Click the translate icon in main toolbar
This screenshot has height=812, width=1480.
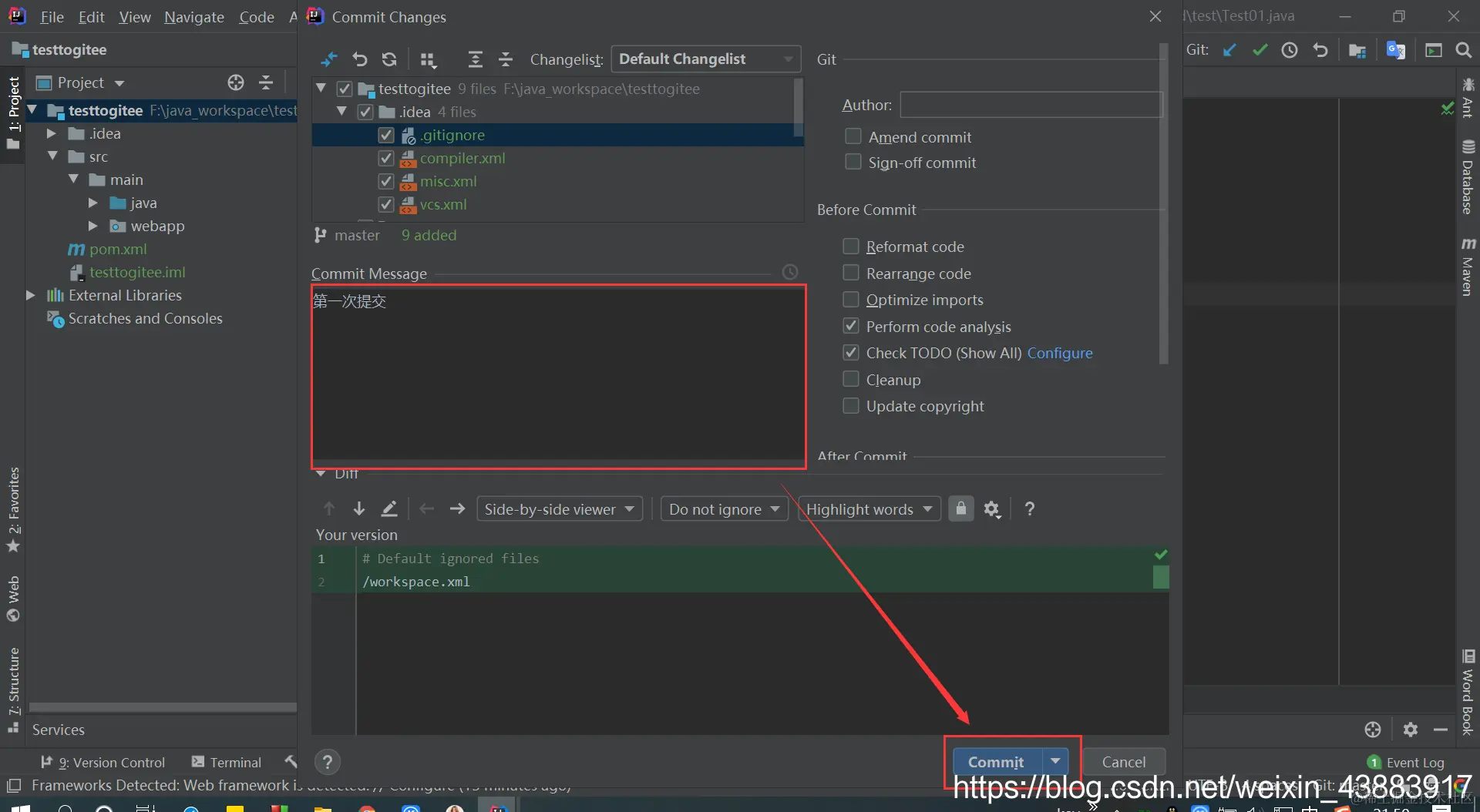[x=1396, y=50]
